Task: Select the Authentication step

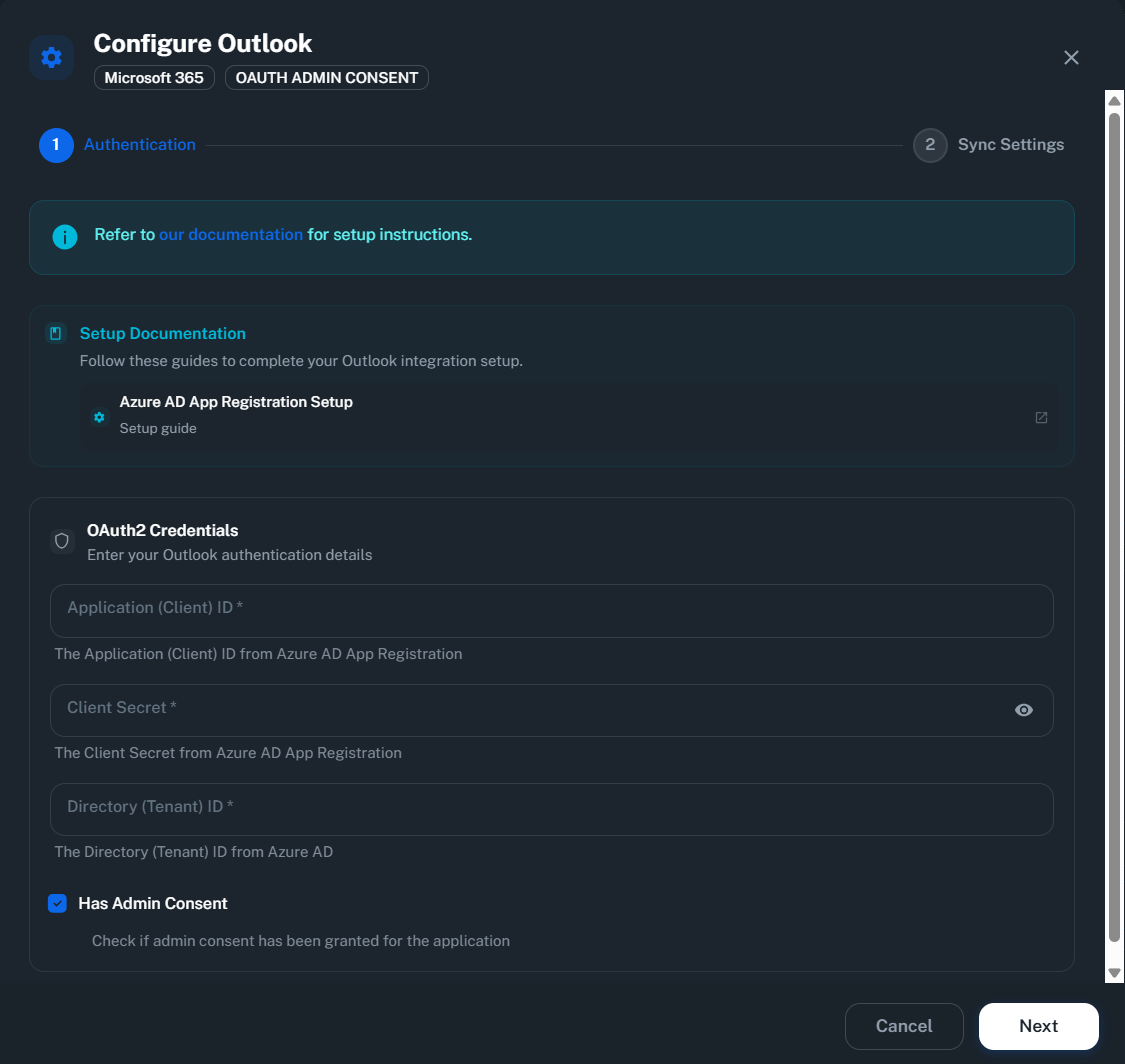Action: click(x=139, y=145)
